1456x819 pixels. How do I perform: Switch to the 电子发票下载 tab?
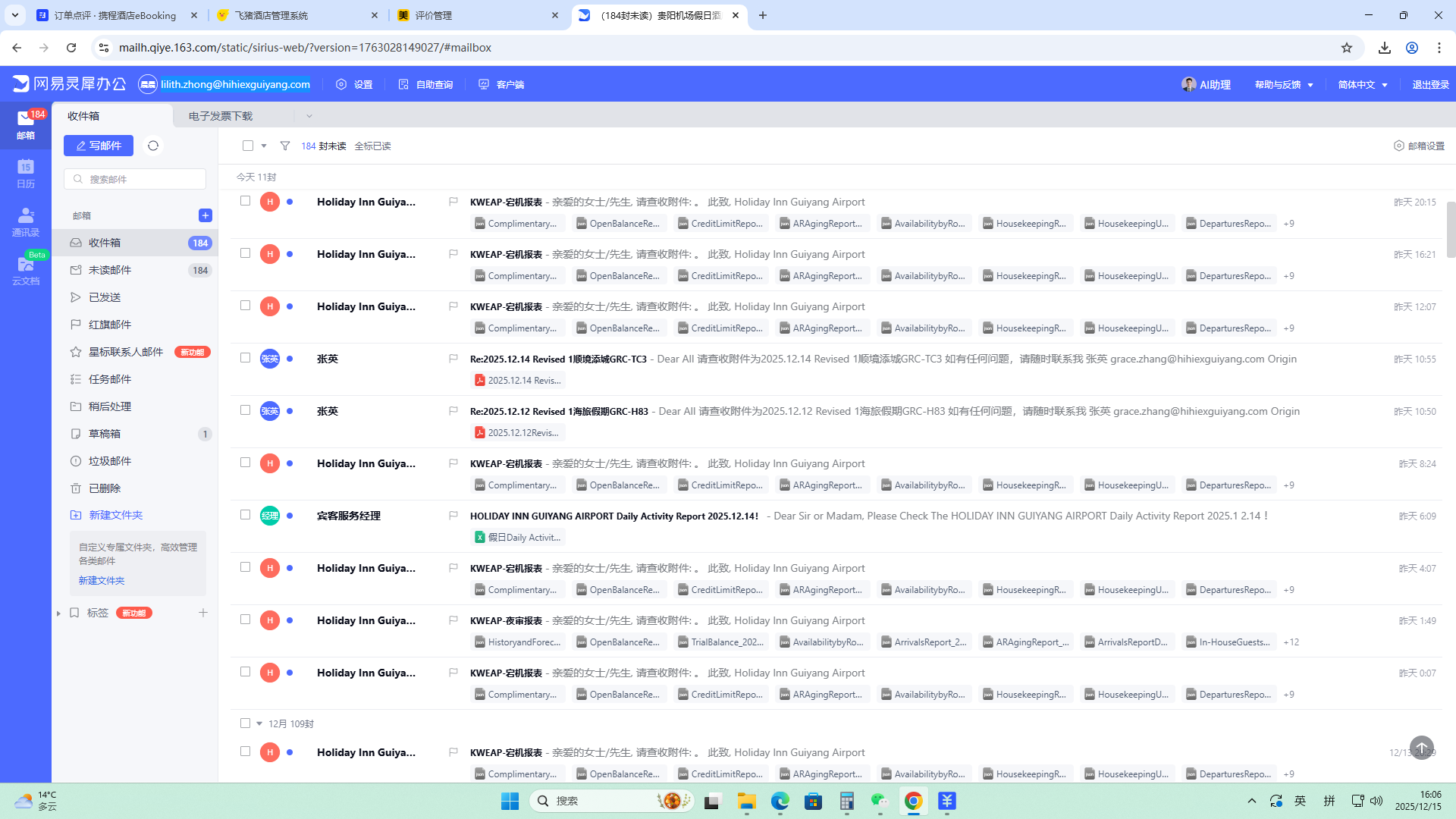pyautogui.click(x=221, y=116)
